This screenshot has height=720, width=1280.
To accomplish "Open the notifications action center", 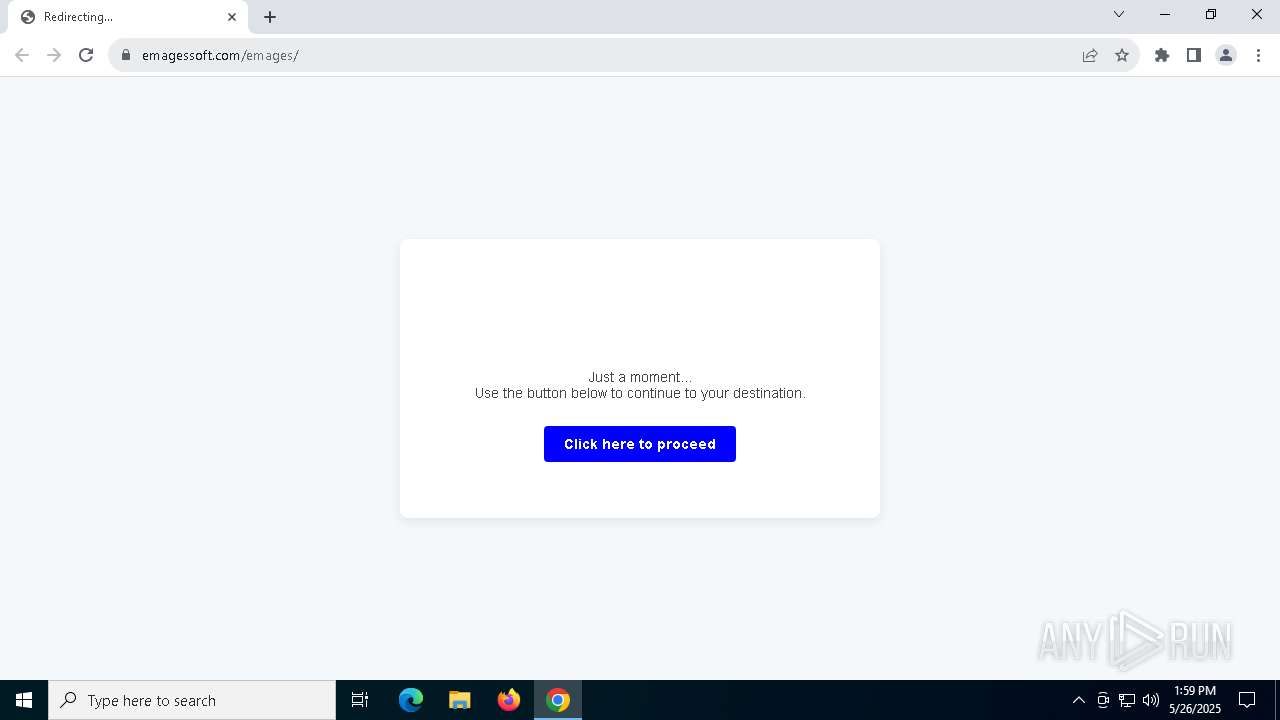I will [1247, 700].
